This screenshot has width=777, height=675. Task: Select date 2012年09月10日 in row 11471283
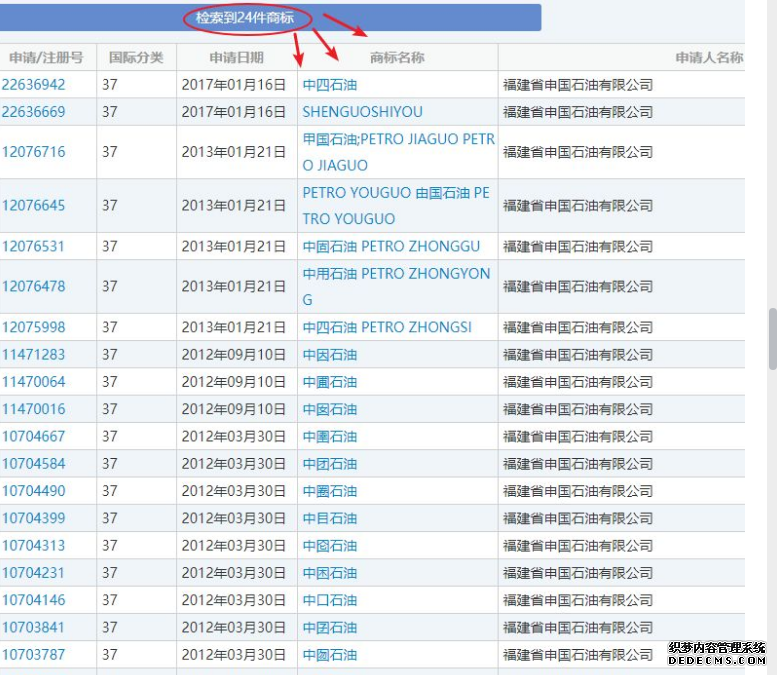(x=233, y=355)
